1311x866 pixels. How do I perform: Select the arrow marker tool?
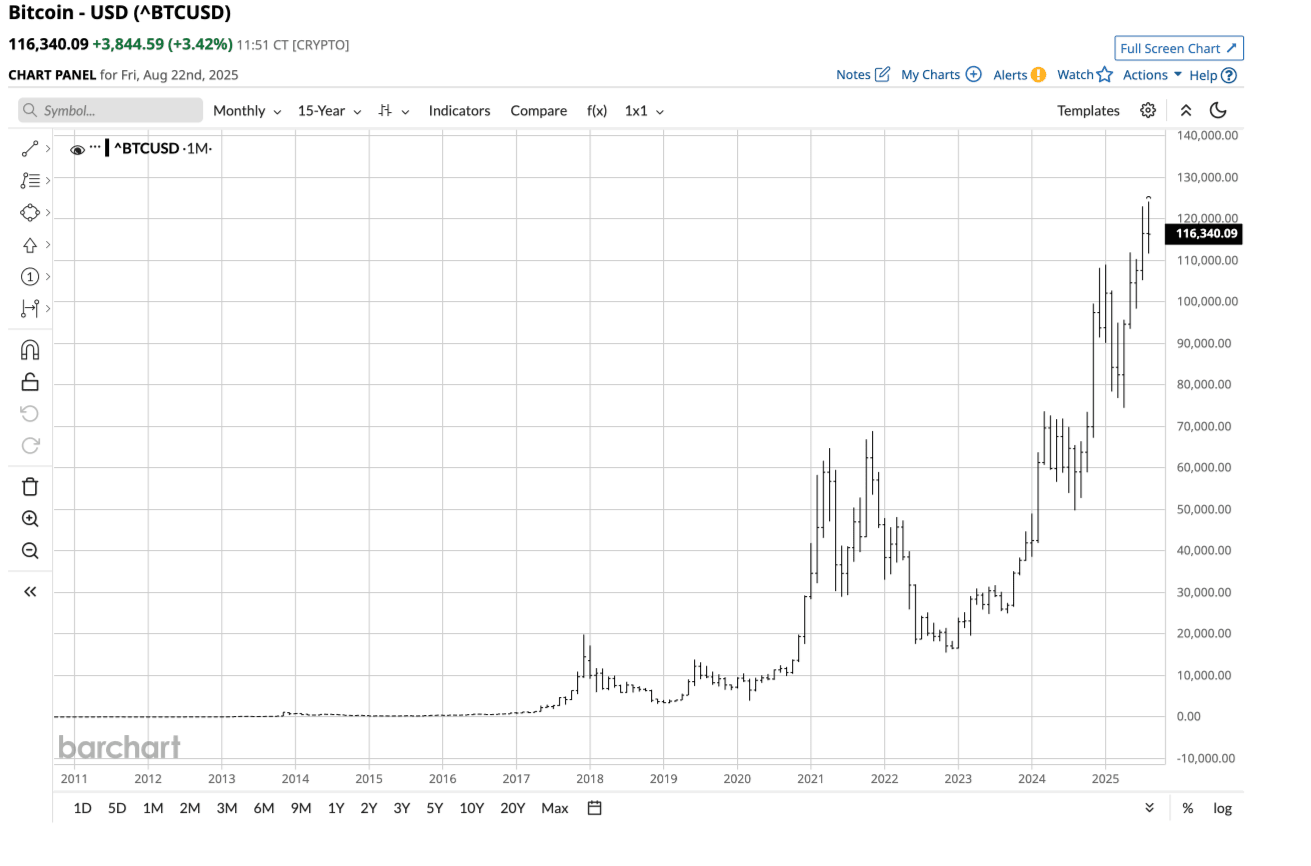click(x=29, y=245)
